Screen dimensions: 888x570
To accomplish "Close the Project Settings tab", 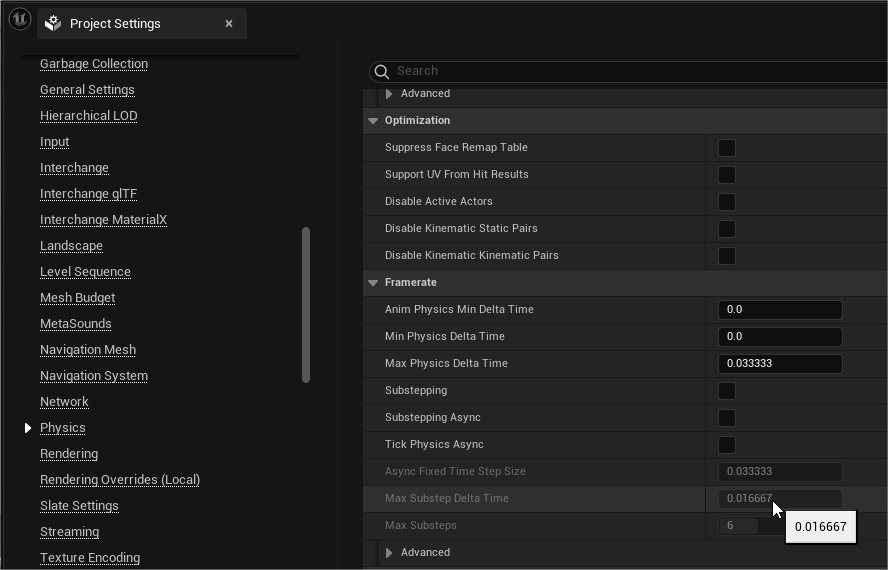I will tap(229, 24).
